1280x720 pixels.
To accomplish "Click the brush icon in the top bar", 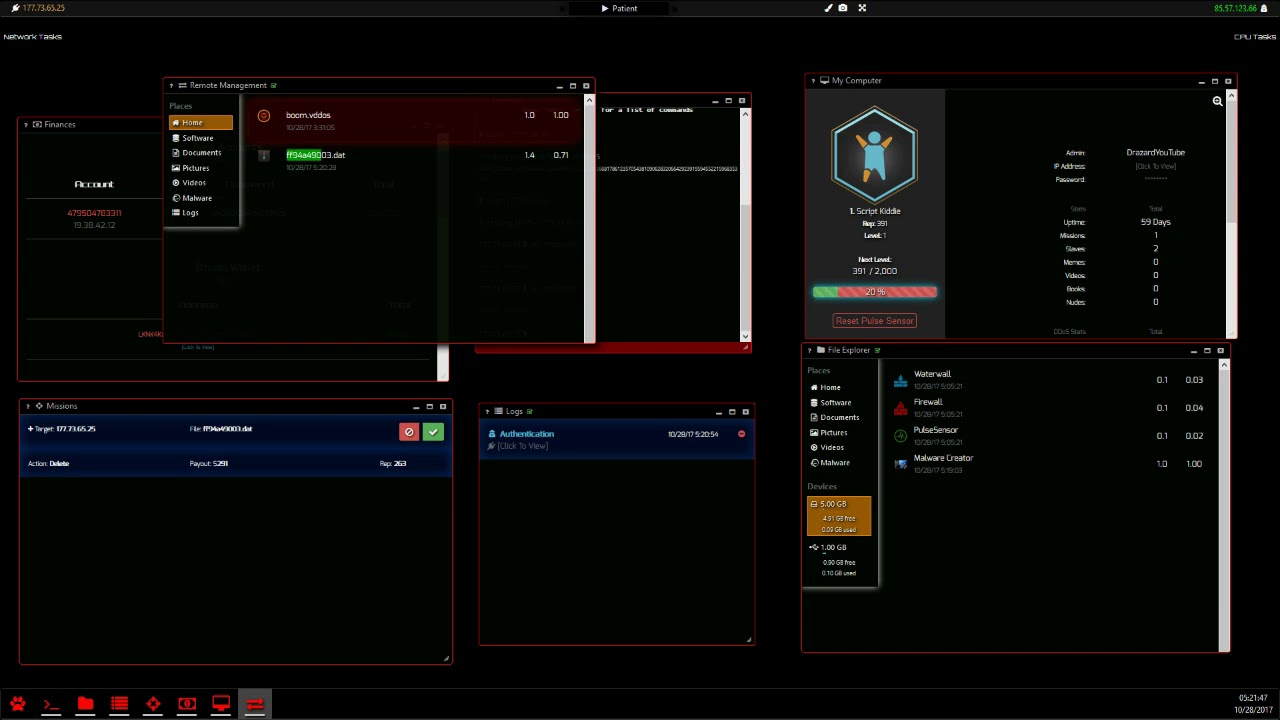I will coord(828,8).
